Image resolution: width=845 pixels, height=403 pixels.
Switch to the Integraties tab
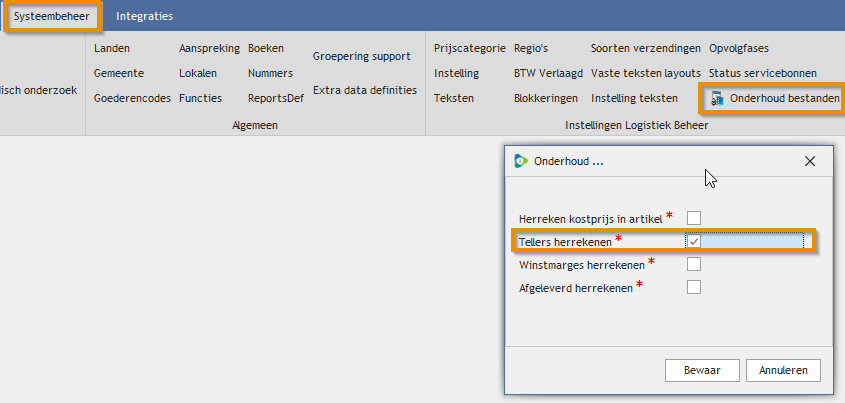click(144, 17)
